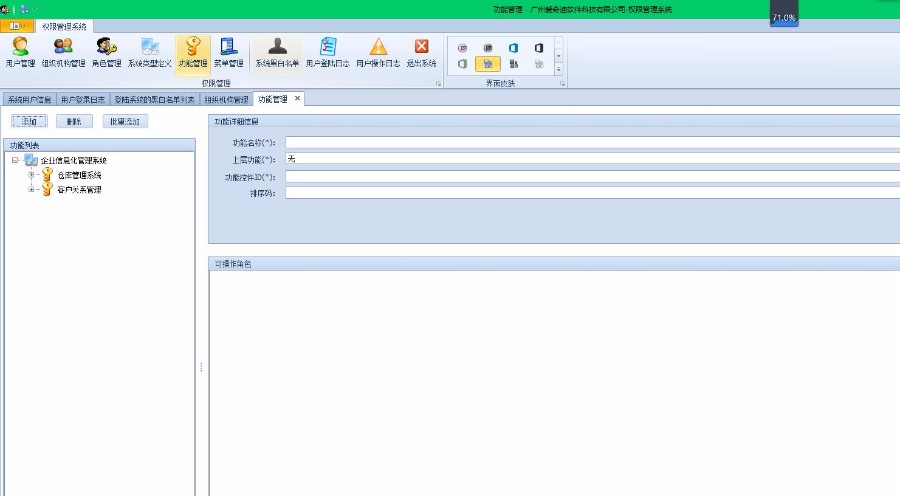Open 界面皮肤 group dialog launcher

coord(562,84)
